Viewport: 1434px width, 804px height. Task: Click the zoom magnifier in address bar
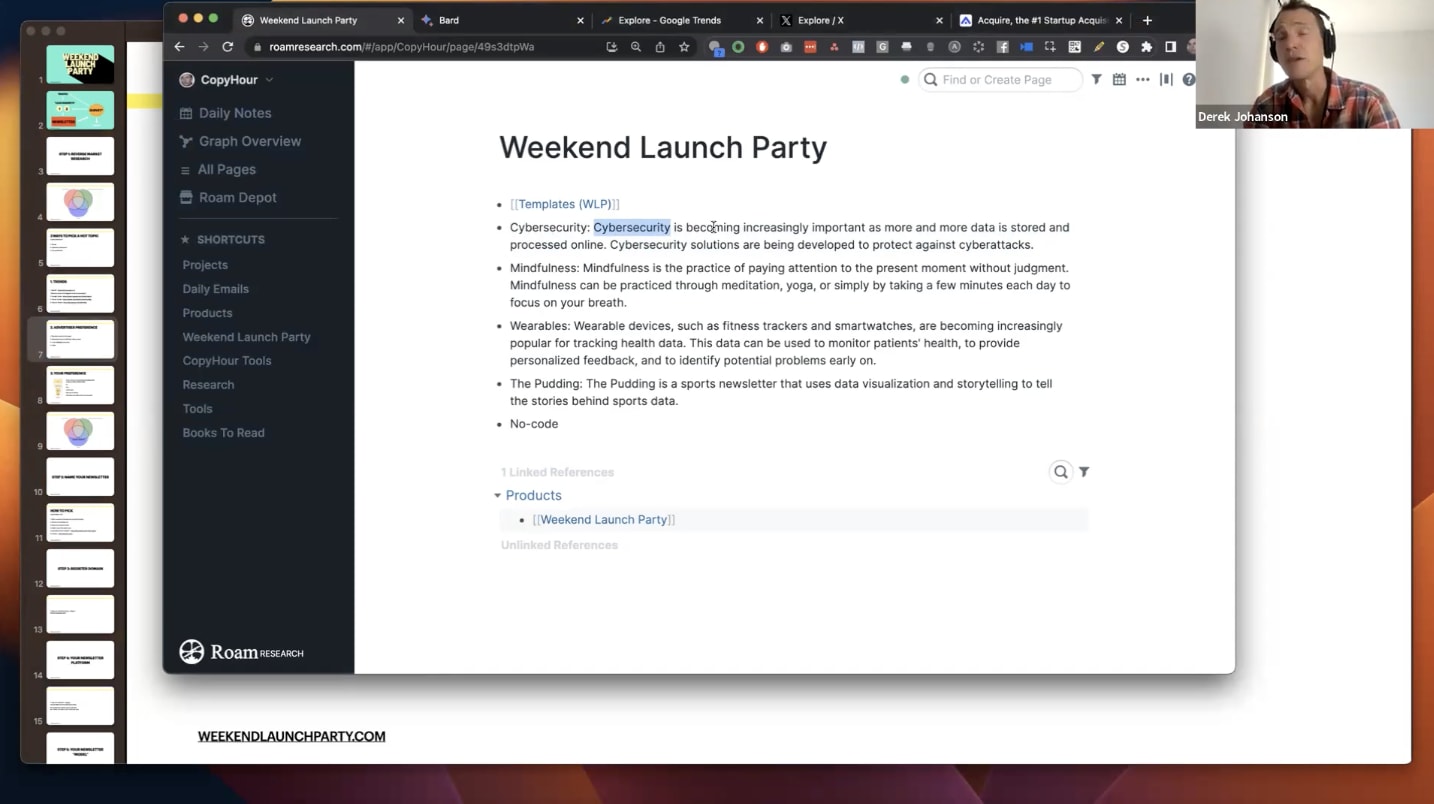click(636, 47)
